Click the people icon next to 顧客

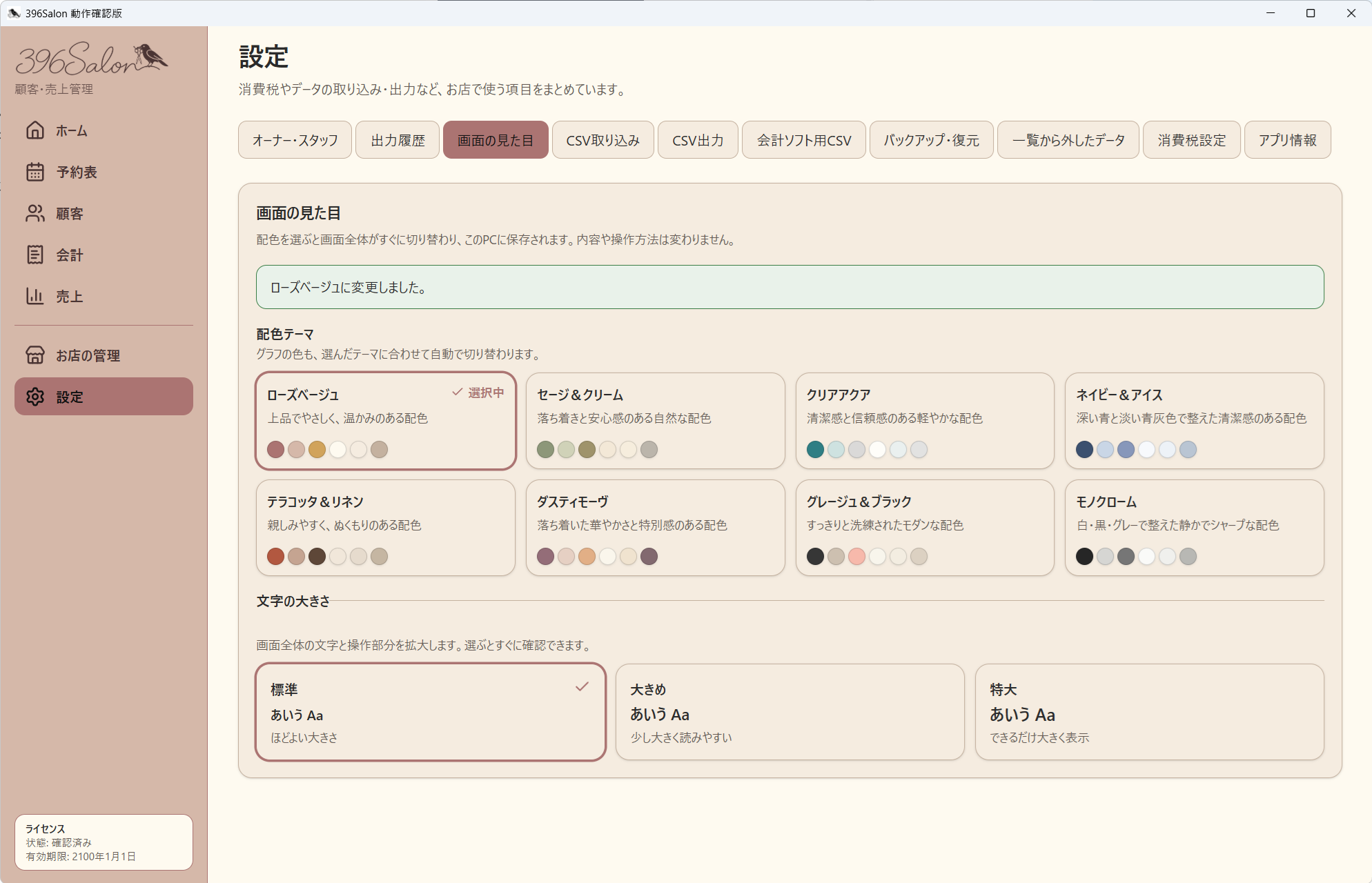35,213
